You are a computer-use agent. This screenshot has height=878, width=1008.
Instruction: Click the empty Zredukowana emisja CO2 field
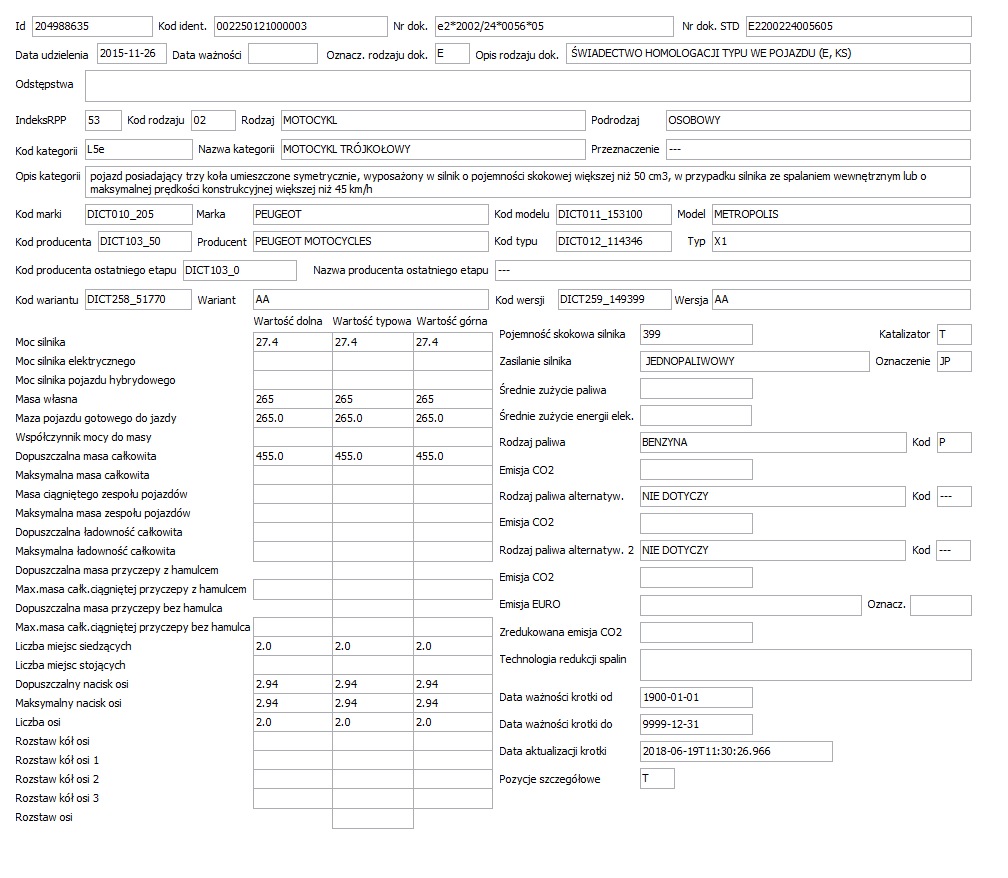696,632
